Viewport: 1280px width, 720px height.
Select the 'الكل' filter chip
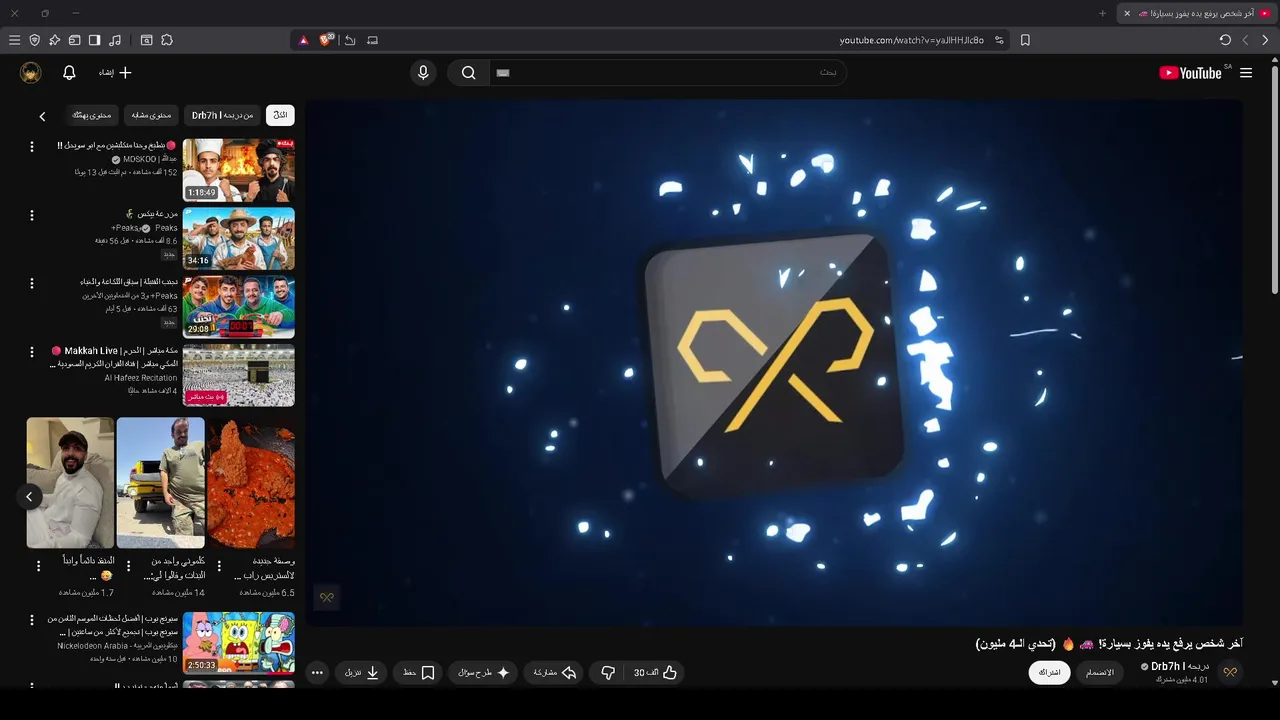click(x=281, y=115)
